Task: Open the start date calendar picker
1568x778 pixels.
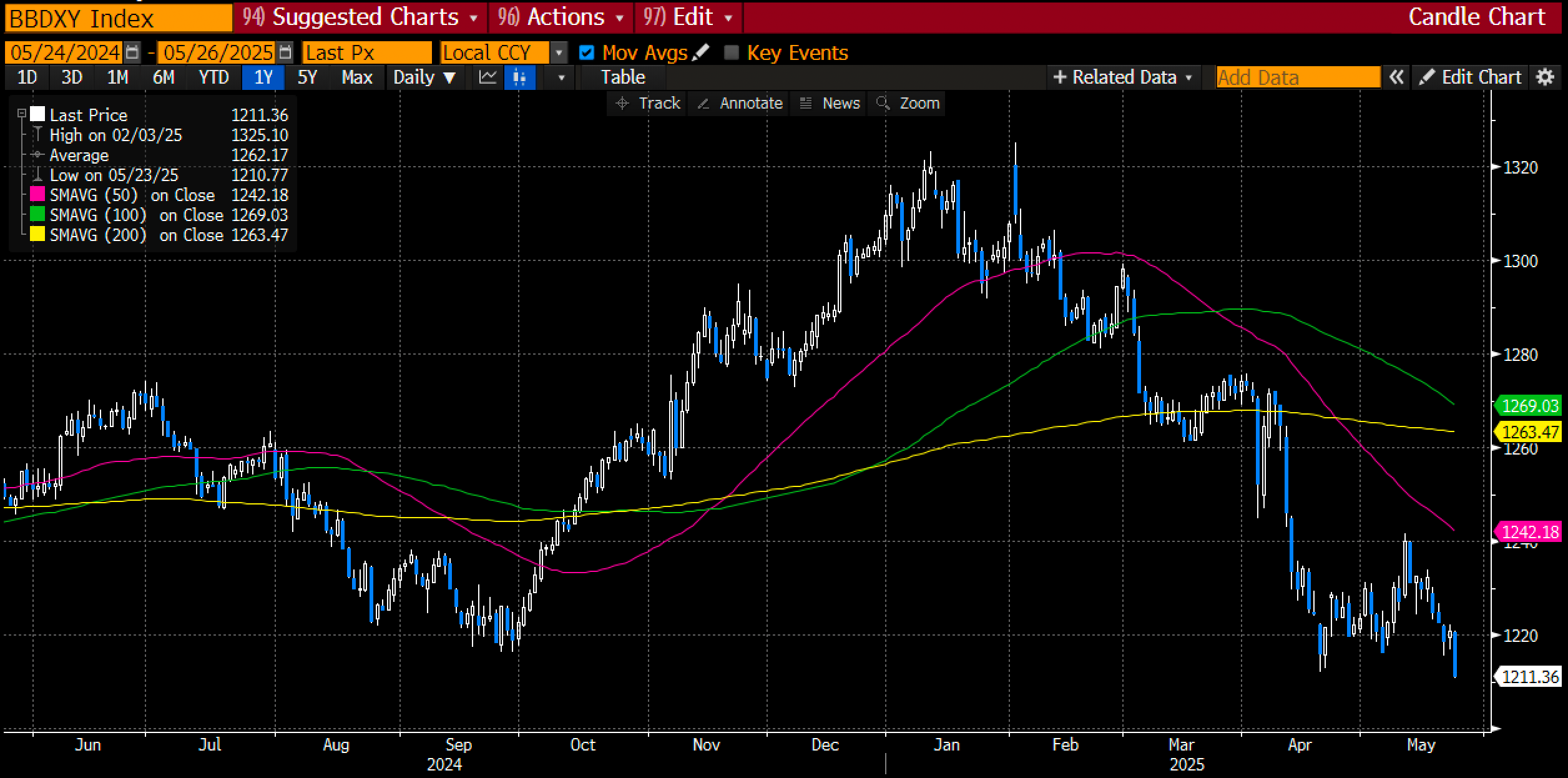Action: tap(132, 52)
